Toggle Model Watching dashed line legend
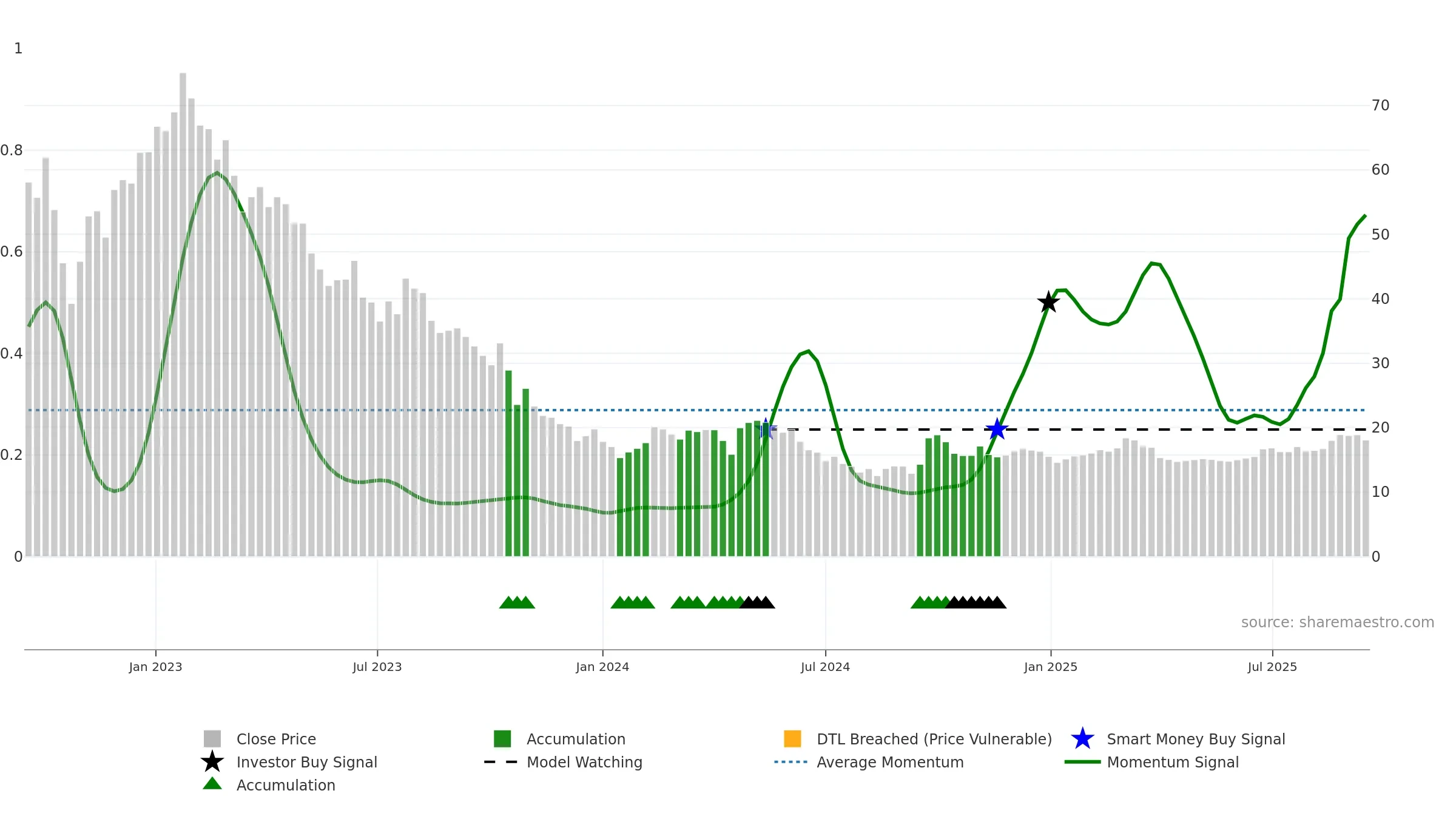 (501, 762)
